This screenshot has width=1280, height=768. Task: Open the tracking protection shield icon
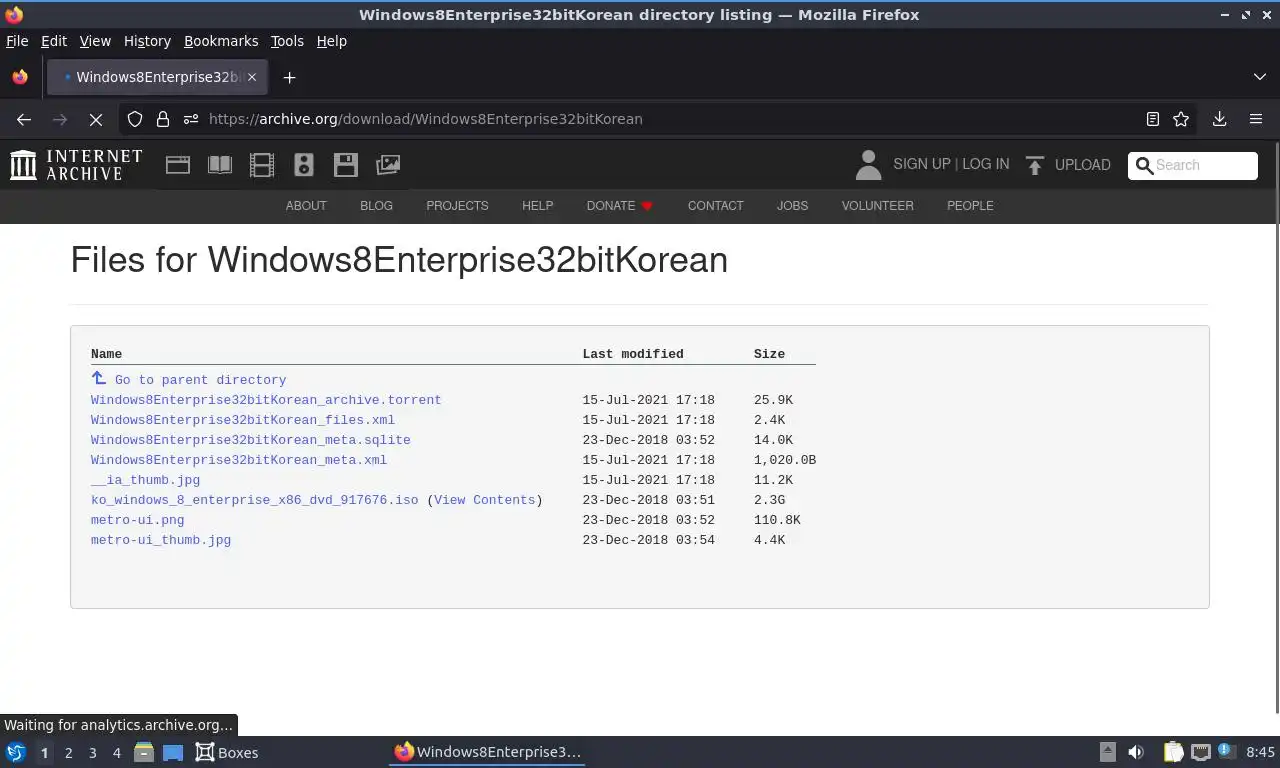point(135,119)
